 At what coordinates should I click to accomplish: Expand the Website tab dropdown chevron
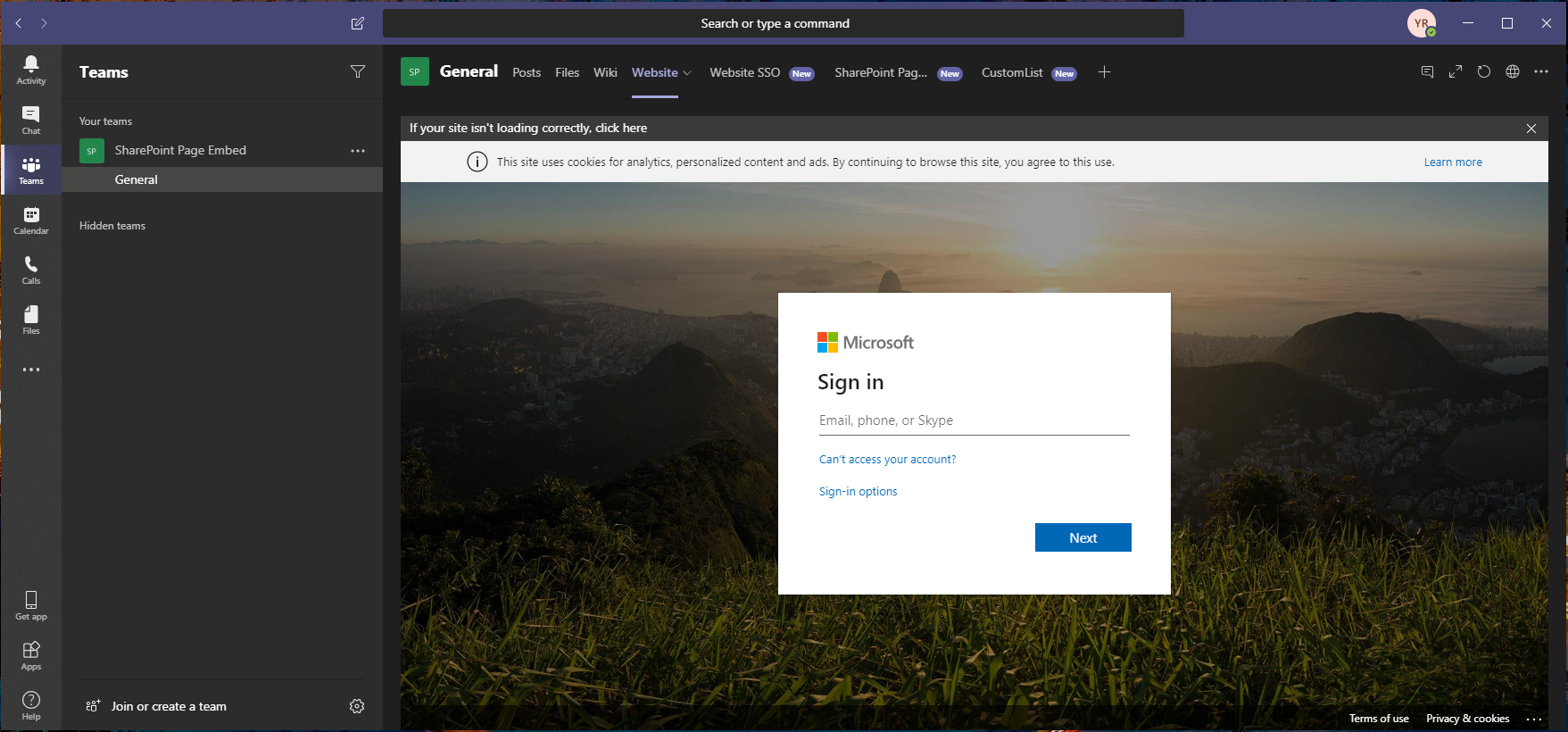687,73
